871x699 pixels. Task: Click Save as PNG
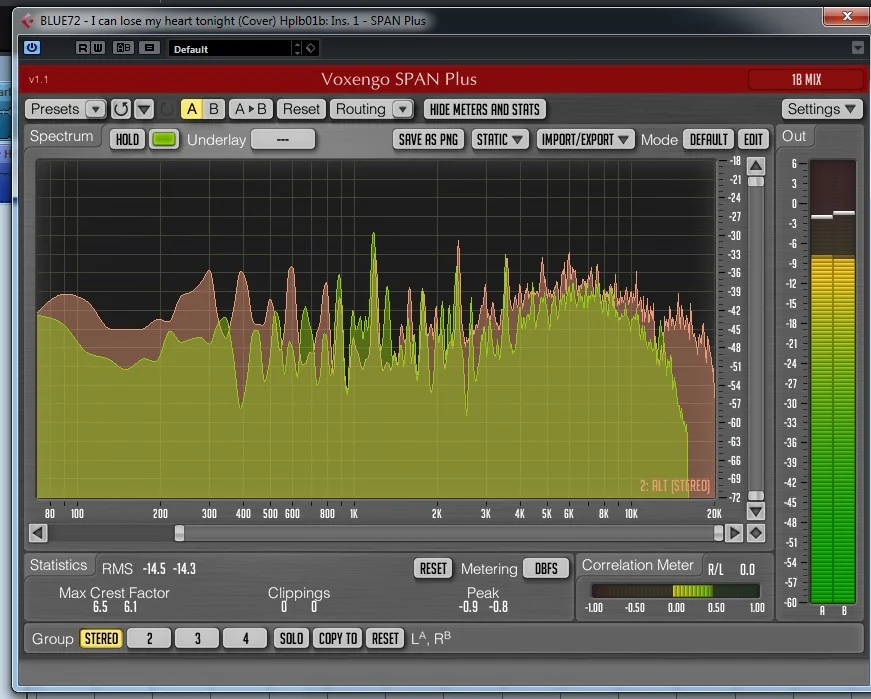point(428,139)
